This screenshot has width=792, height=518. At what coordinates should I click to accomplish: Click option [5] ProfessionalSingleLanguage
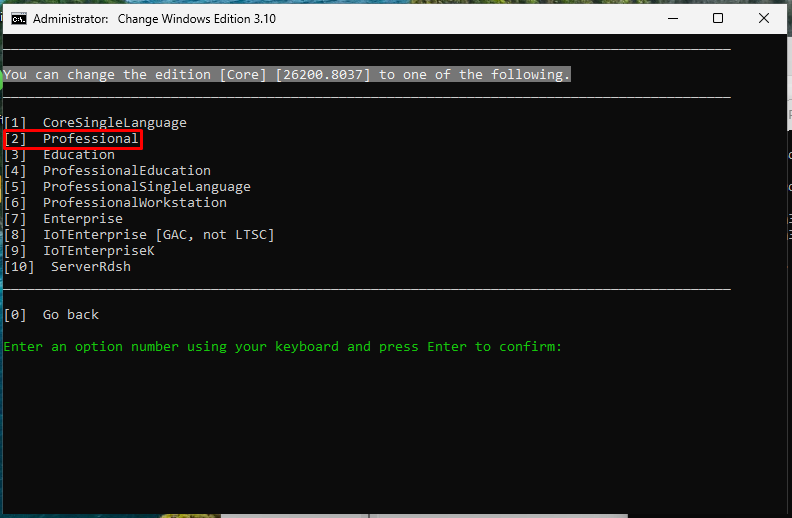[127, 187]
